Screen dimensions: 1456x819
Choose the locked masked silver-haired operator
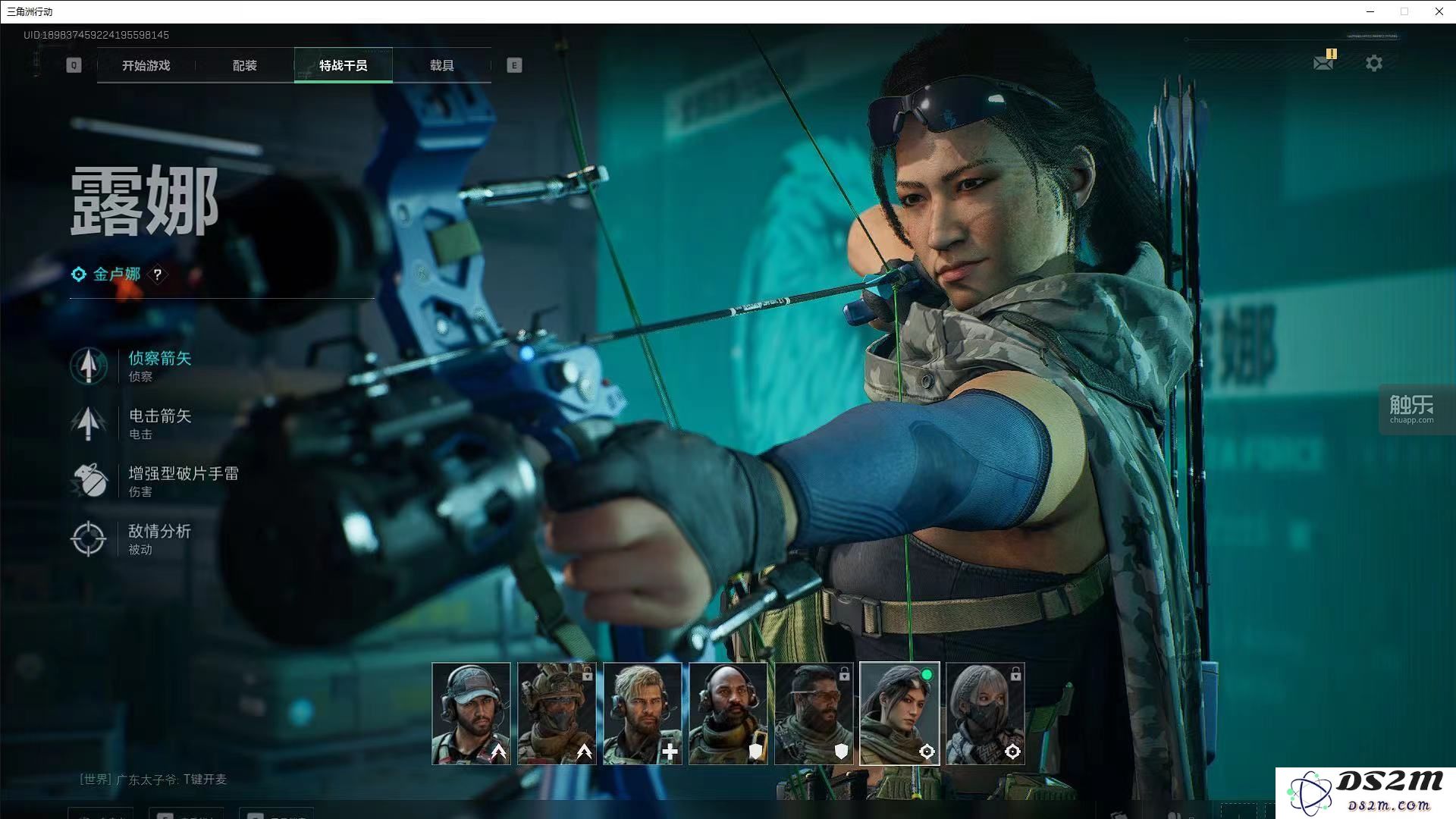click(985, 714)
